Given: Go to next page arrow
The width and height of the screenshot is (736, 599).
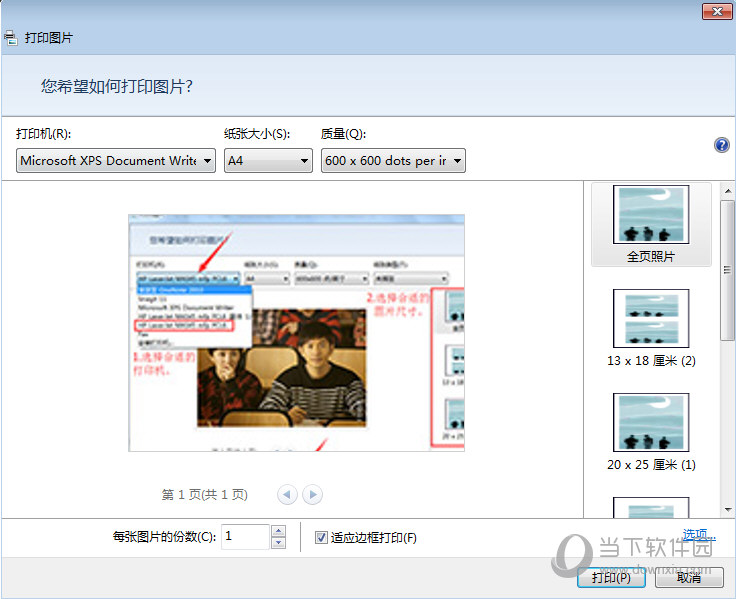Looking at the screenshot, I should coord(313,494).
